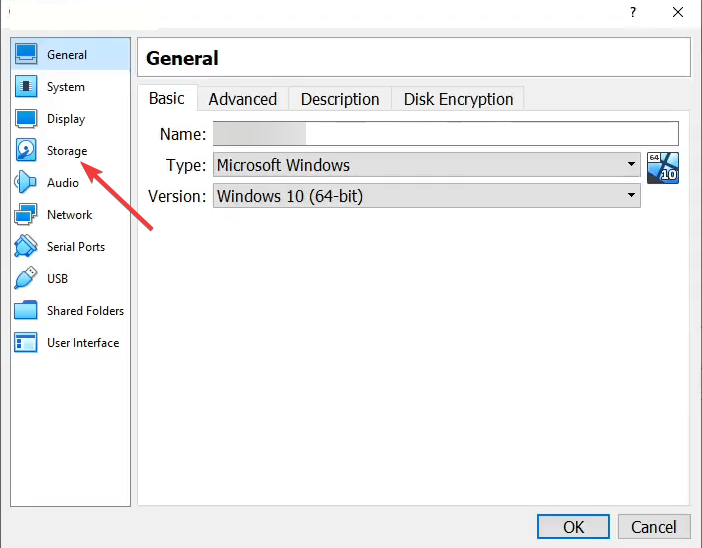Viewport: 702px width, 548px height.
Task: Expand the Type dropdown
Action: [x=426, y=165]
